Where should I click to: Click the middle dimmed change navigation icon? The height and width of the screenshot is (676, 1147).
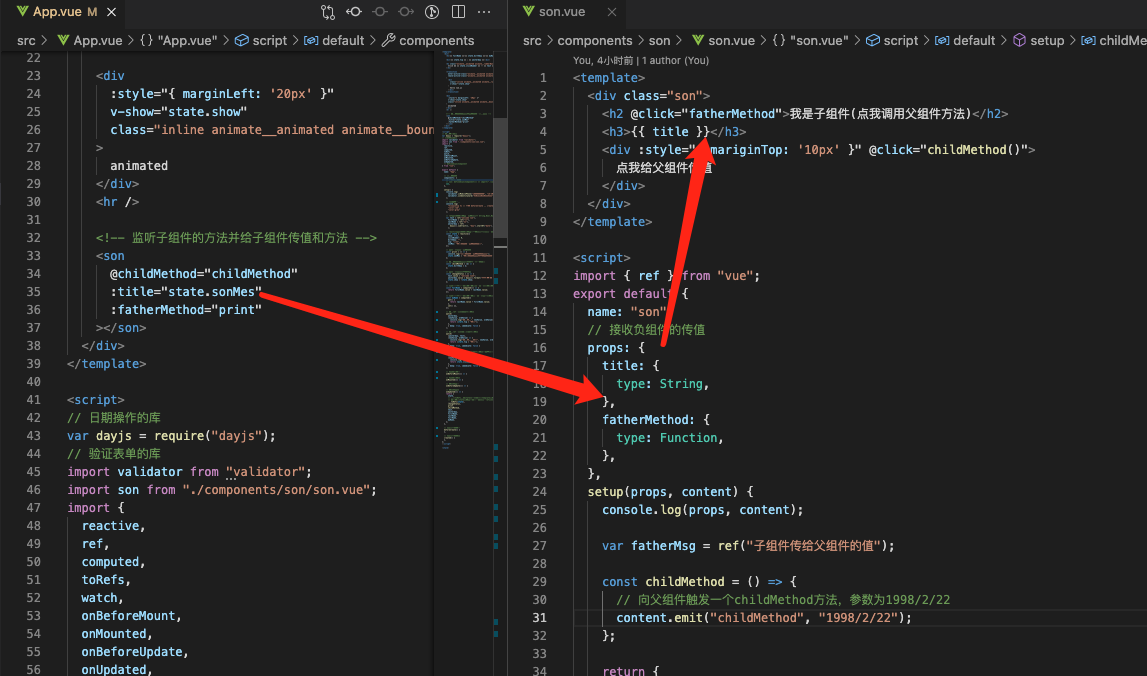380,12
